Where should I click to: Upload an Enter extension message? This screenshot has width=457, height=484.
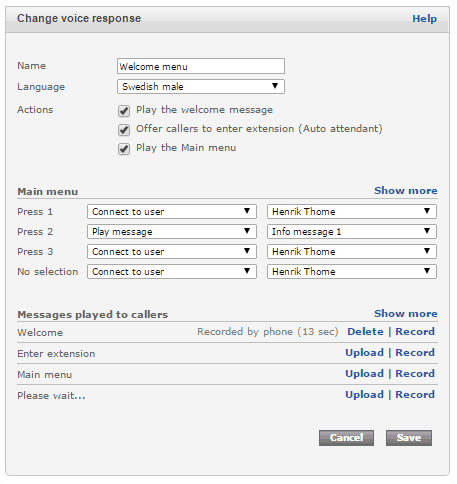point(364,353)
